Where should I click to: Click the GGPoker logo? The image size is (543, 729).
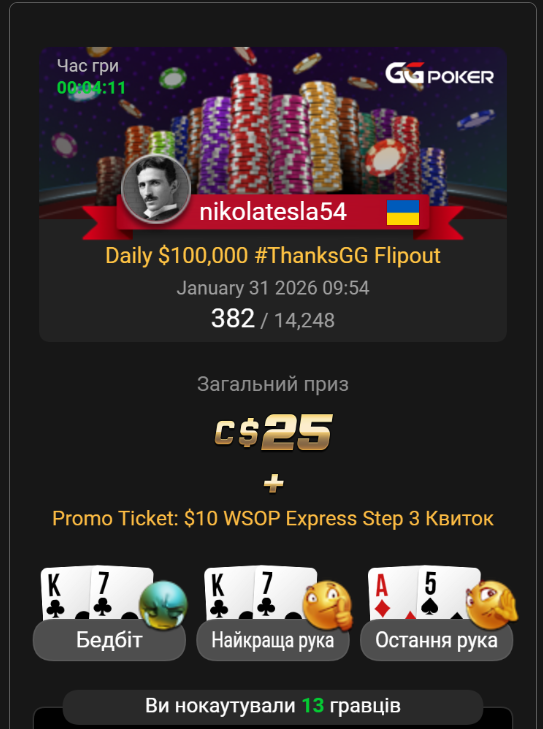439,73
